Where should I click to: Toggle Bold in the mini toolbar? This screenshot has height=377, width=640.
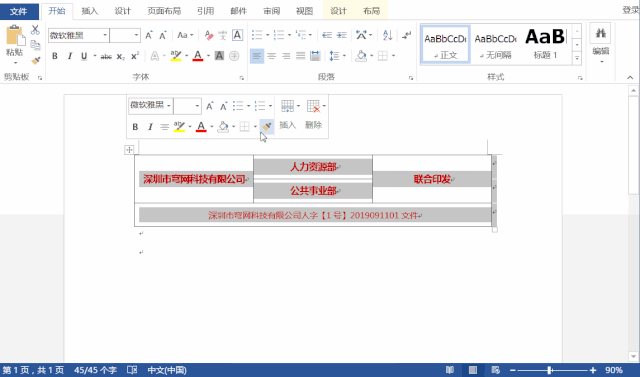135,127
